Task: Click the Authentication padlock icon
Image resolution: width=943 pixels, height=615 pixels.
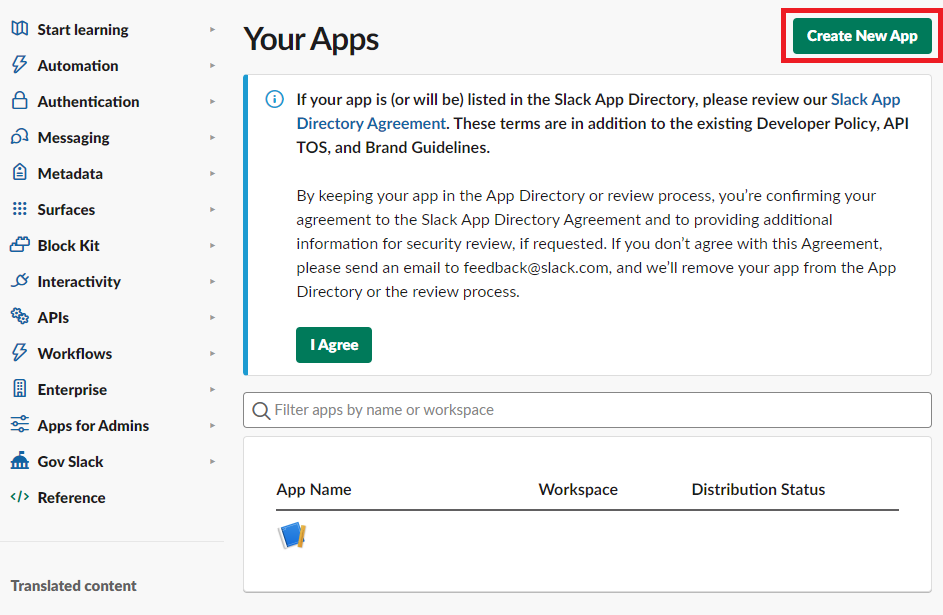Action: pos(19,101)
